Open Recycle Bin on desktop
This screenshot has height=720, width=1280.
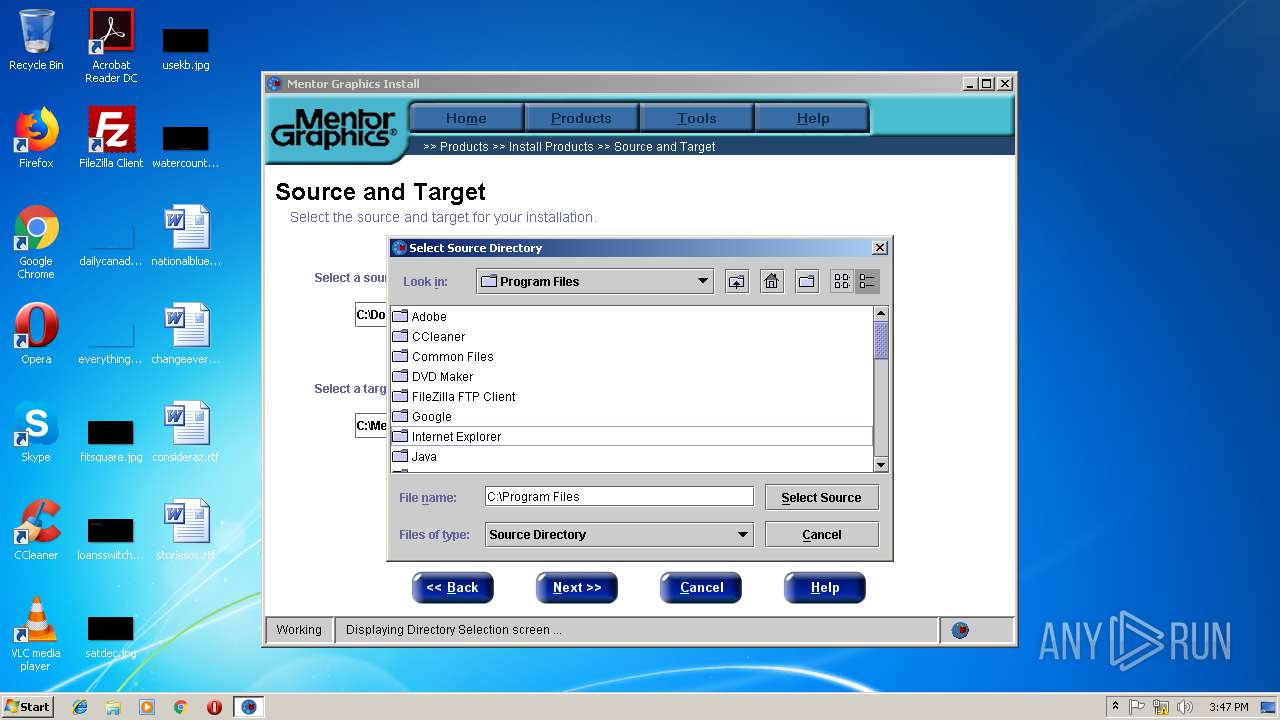coord(36,41)
